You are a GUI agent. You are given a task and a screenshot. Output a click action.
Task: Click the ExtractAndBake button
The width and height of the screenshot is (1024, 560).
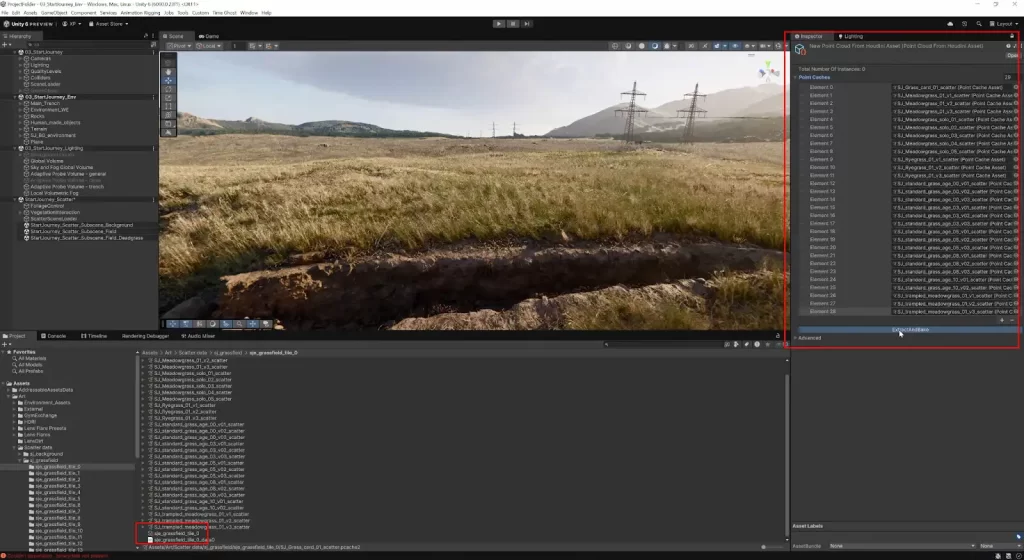pos(909,329)
